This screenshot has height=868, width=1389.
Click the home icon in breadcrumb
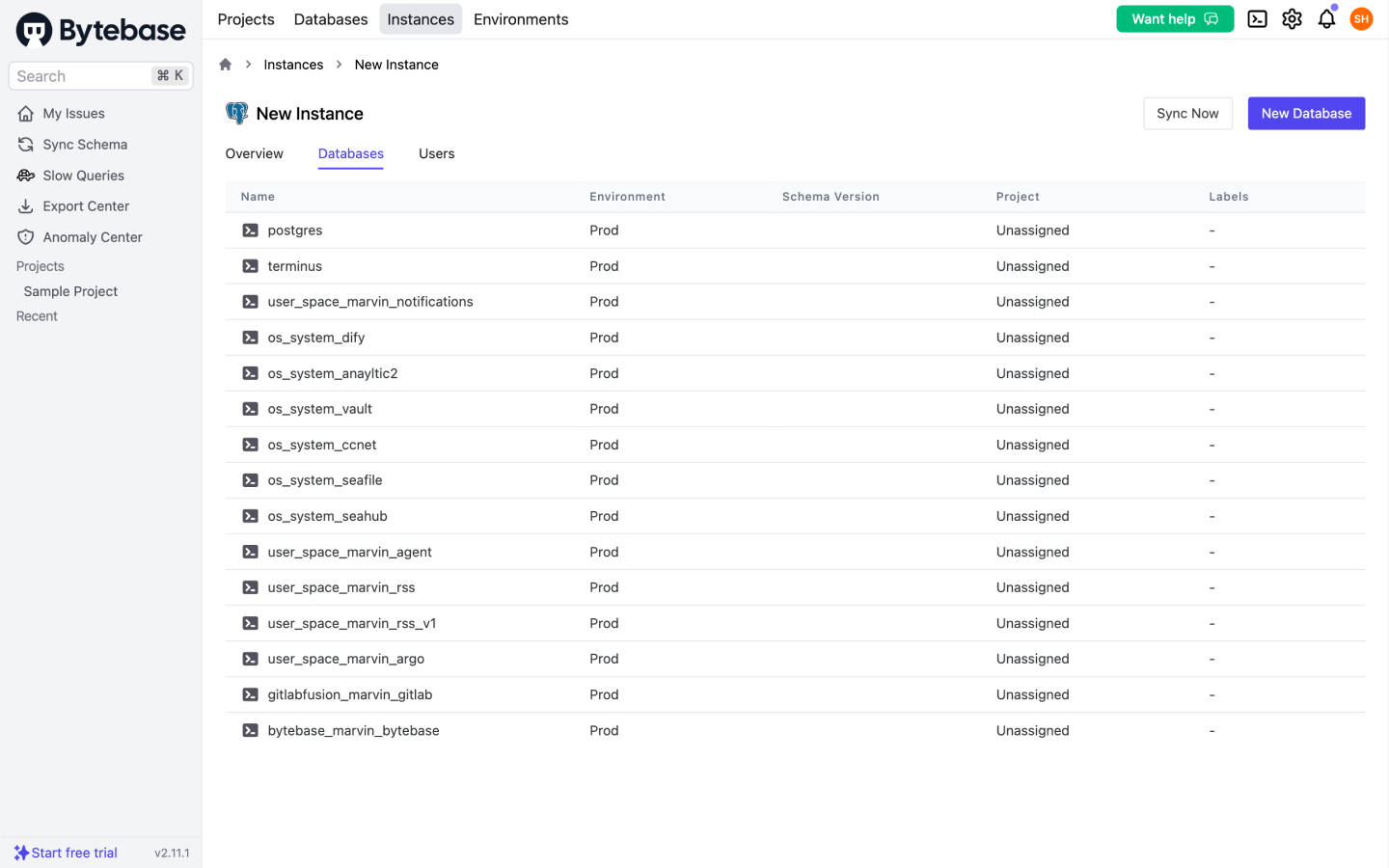click(x=226, y=65)
